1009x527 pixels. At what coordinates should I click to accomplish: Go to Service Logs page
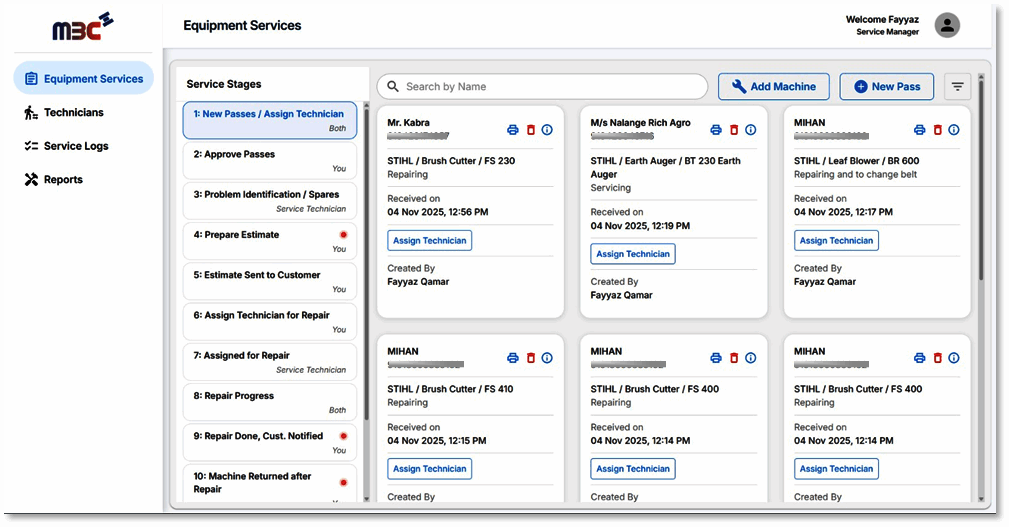pyautogui.click(x=76, y=146)
